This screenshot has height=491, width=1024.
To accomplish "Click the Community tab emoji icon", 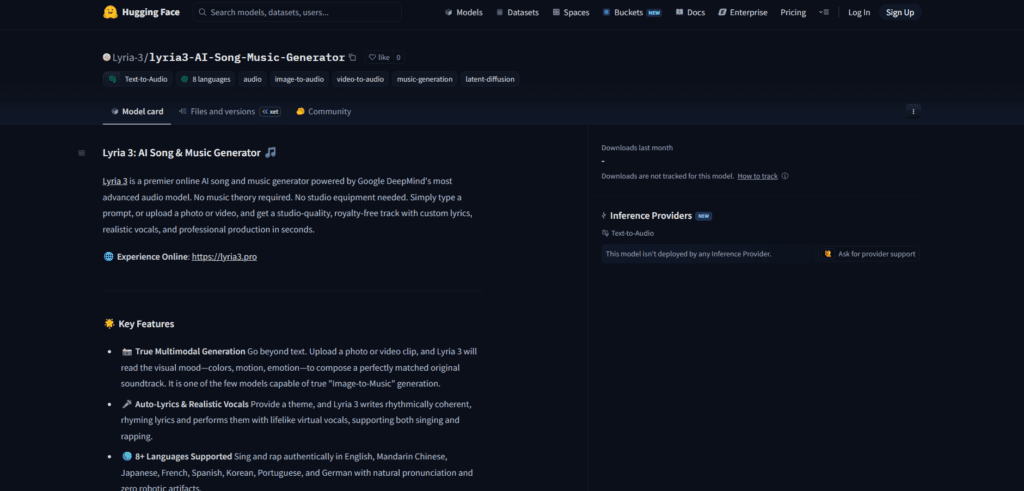I will coord(300,112).
